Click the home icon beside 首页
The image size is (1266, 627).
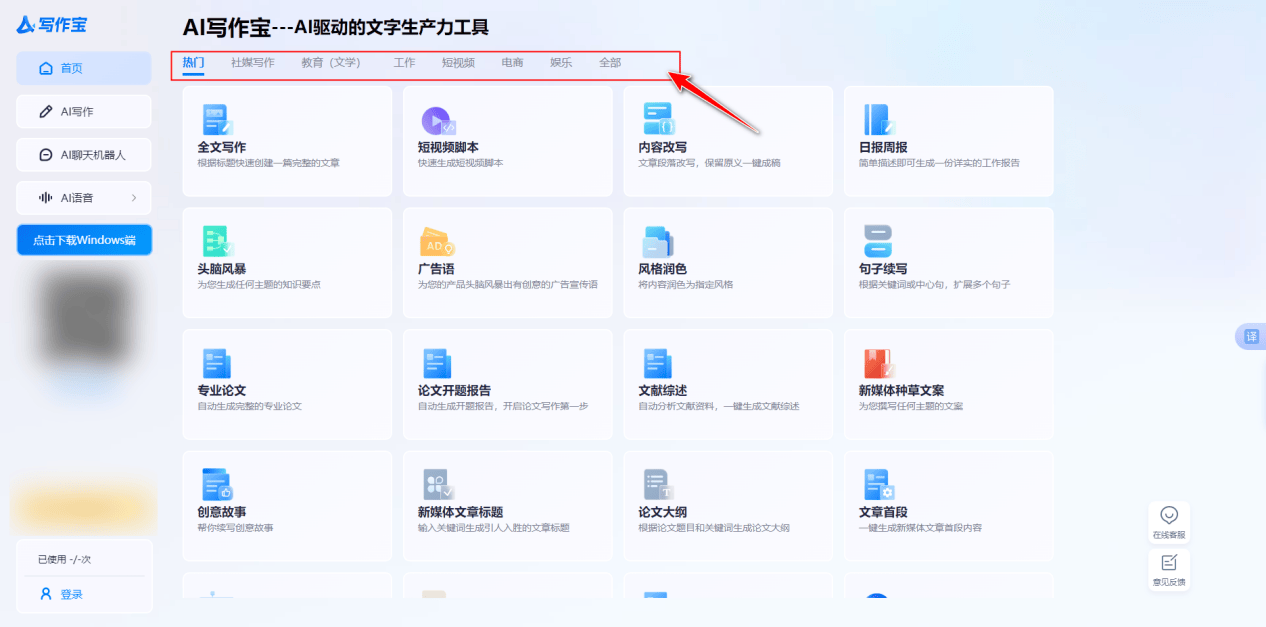tap(45, 69)
